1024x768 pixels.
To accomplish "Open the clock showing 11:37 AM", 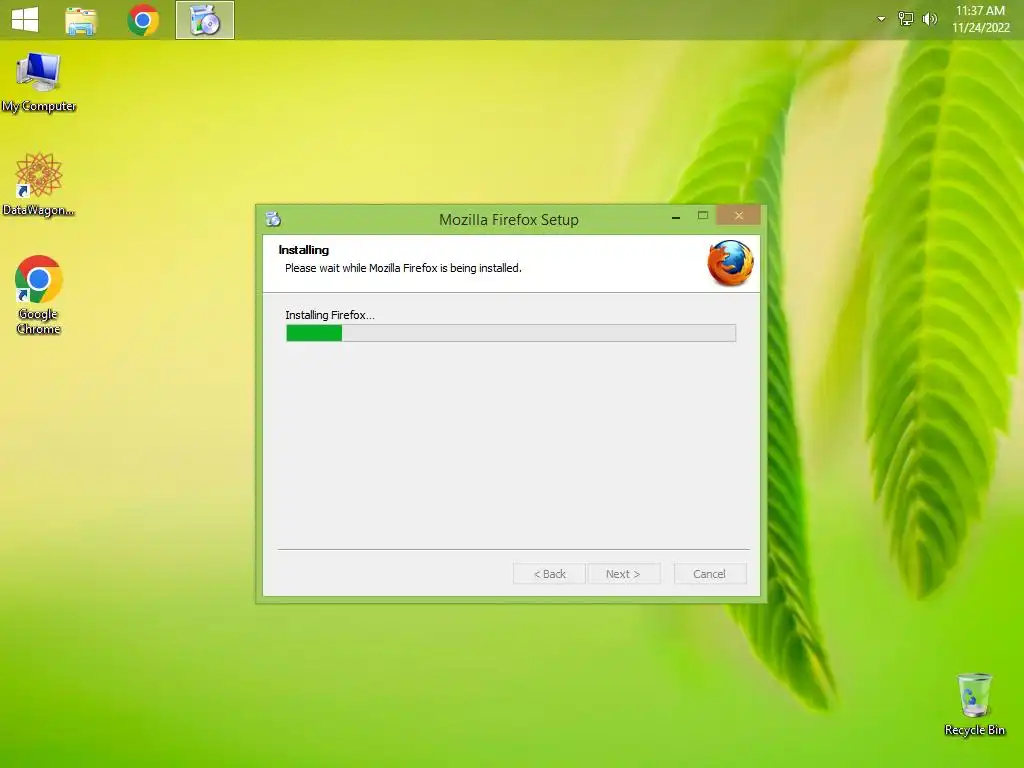I will click(x=980, y=10).
